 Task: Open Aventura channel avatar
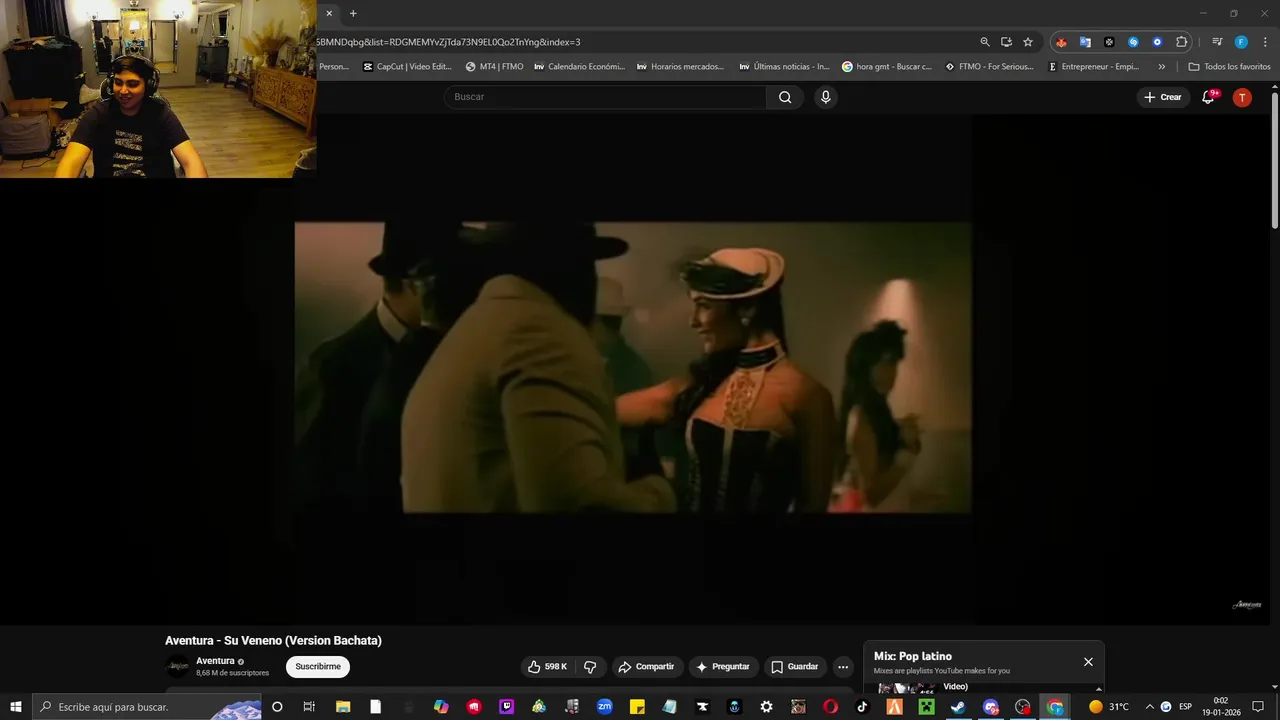pos(177,667)
